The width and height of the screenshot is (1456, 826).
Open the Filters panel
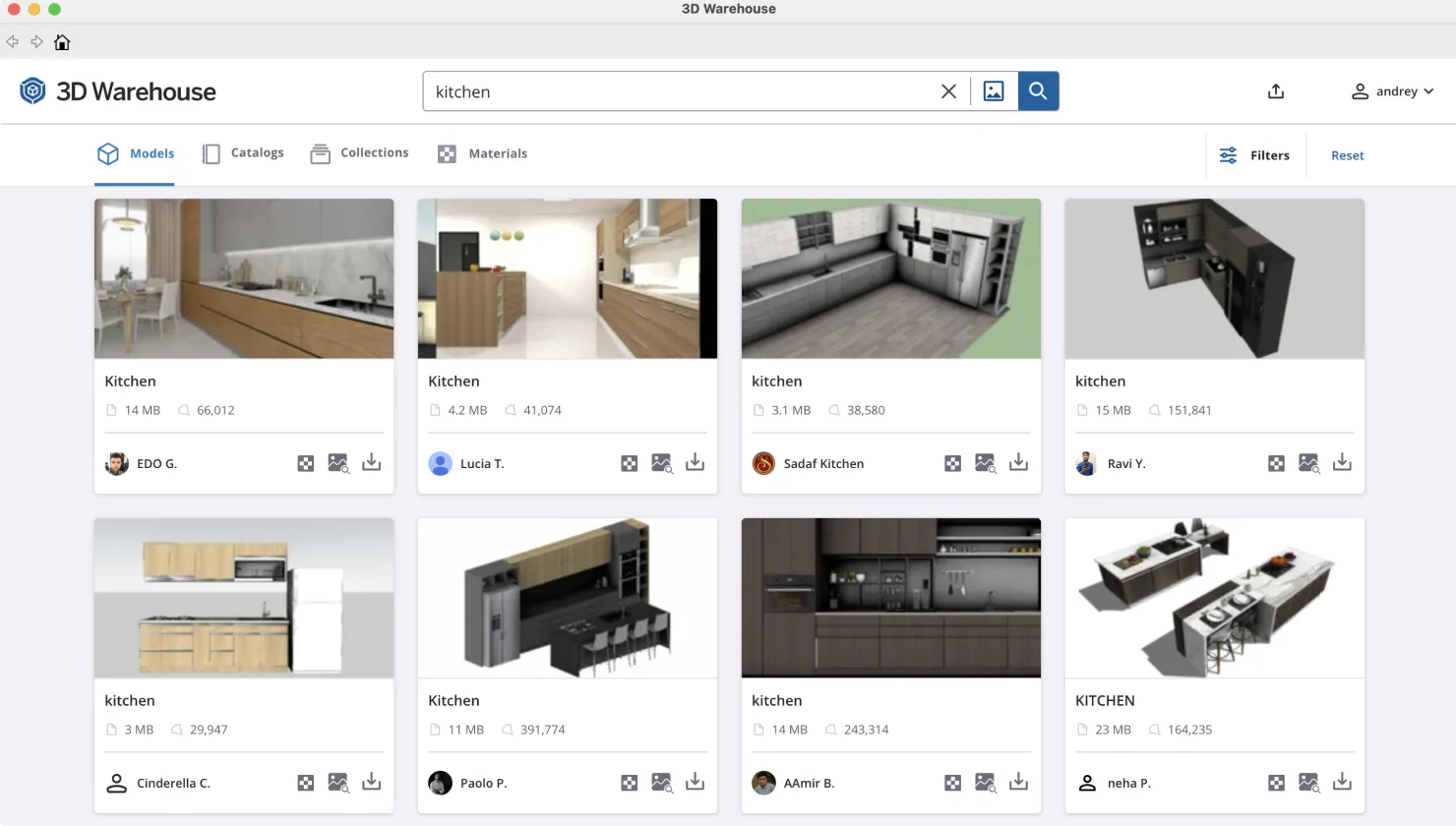tap(1254, 155)
